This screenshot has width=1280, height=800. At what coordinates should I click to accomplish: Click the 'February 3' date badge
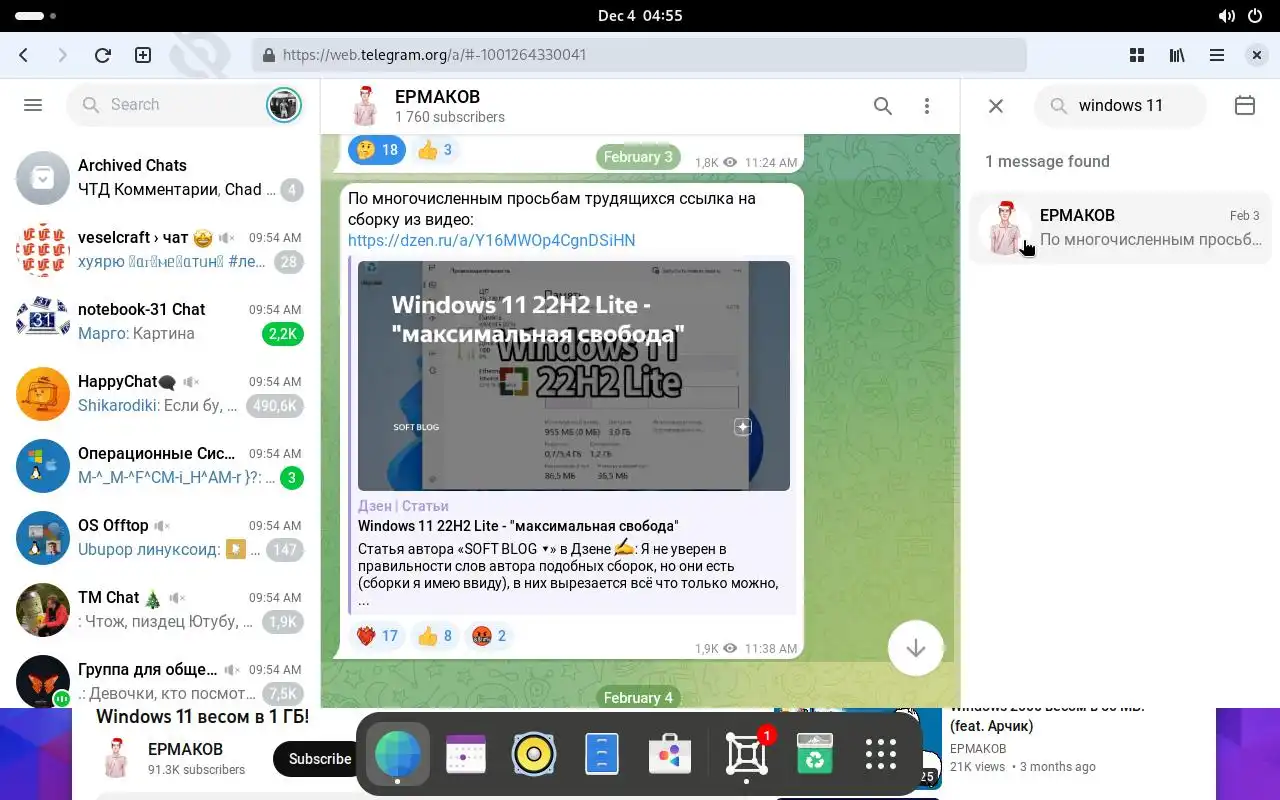click(x=638, y=157)
